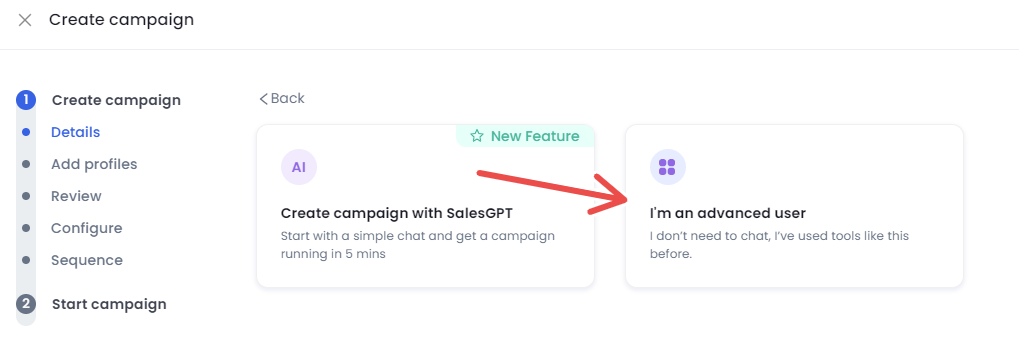1019x363 pixels.
Task: Choose Create campaign with SalesGPT card
Action: [x=426, y=206]
